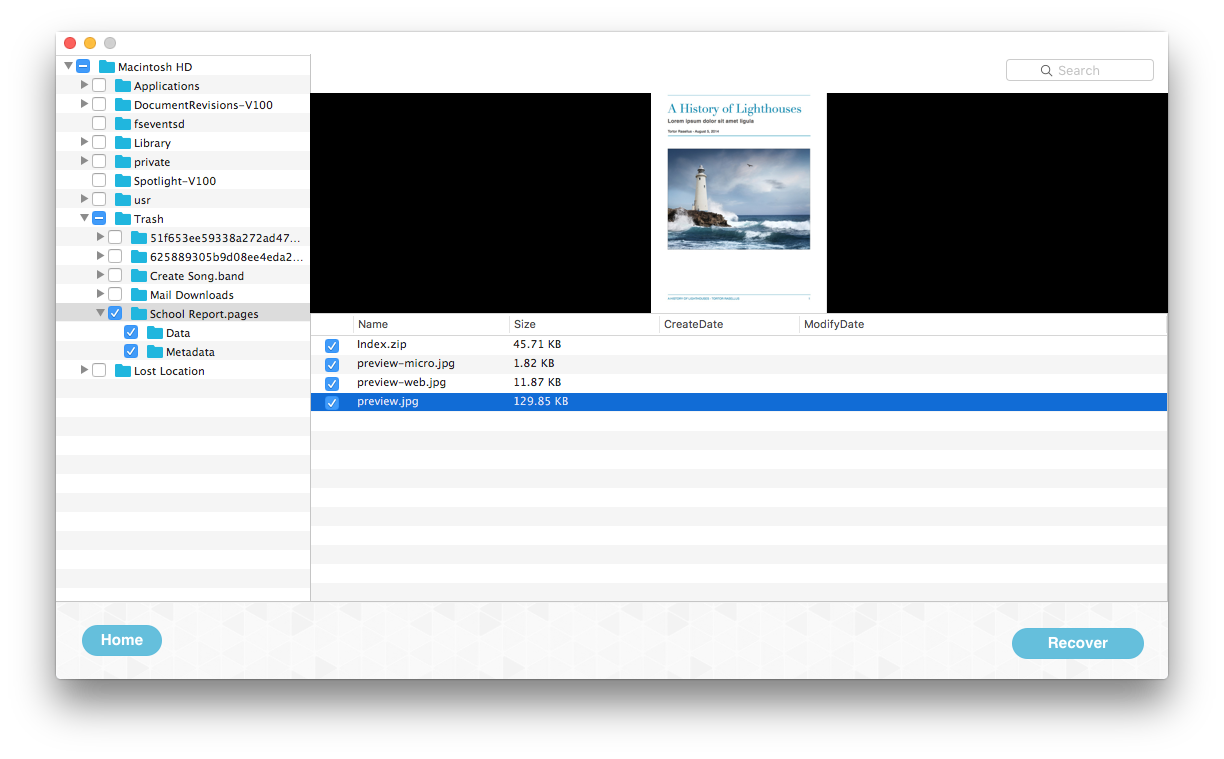Expand the private folder triangle
Image resolution: width=1224 pixels, height=759 pixels.
[85, 162]
